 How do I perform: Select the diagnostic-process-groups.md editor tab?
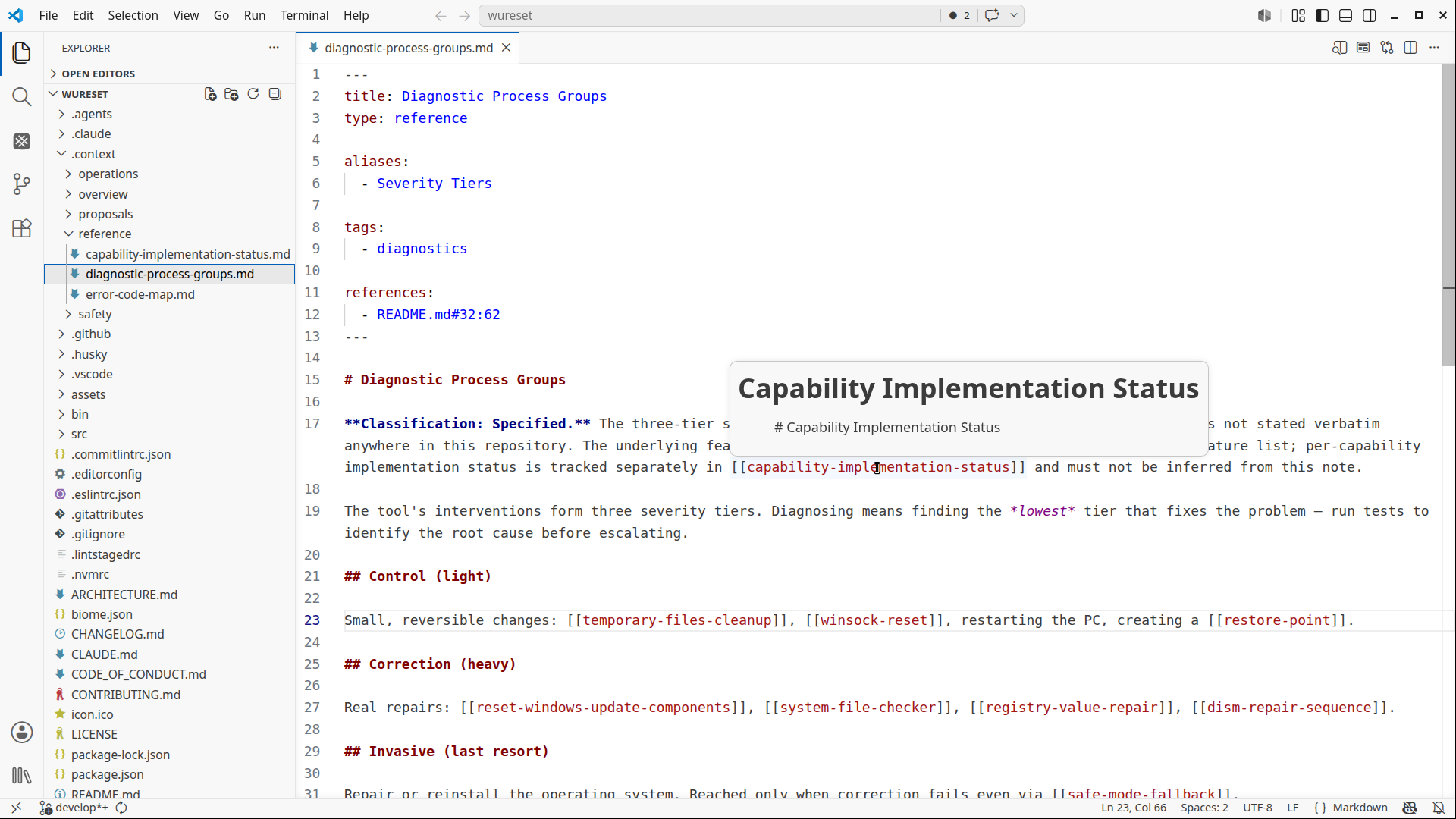click(x=409, y=48)
